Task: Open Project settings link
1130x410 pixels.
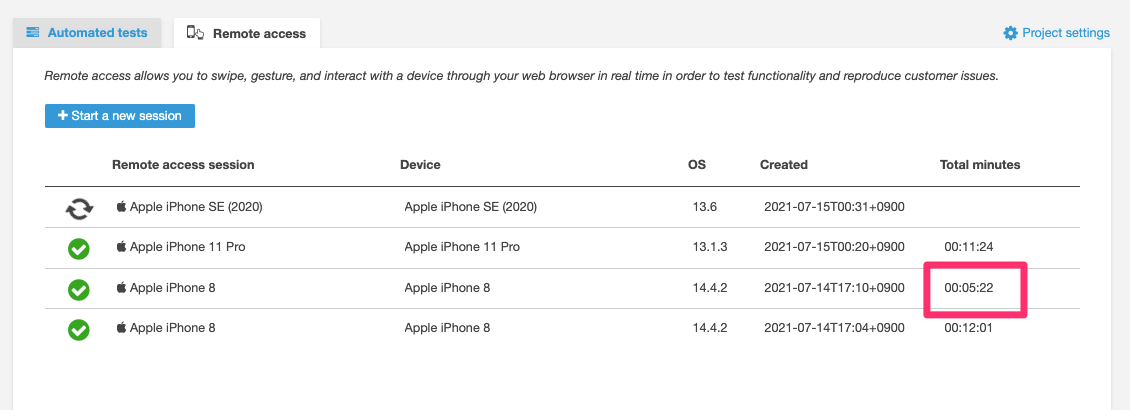Action: pyautogui.click(x=1065, y=33)
